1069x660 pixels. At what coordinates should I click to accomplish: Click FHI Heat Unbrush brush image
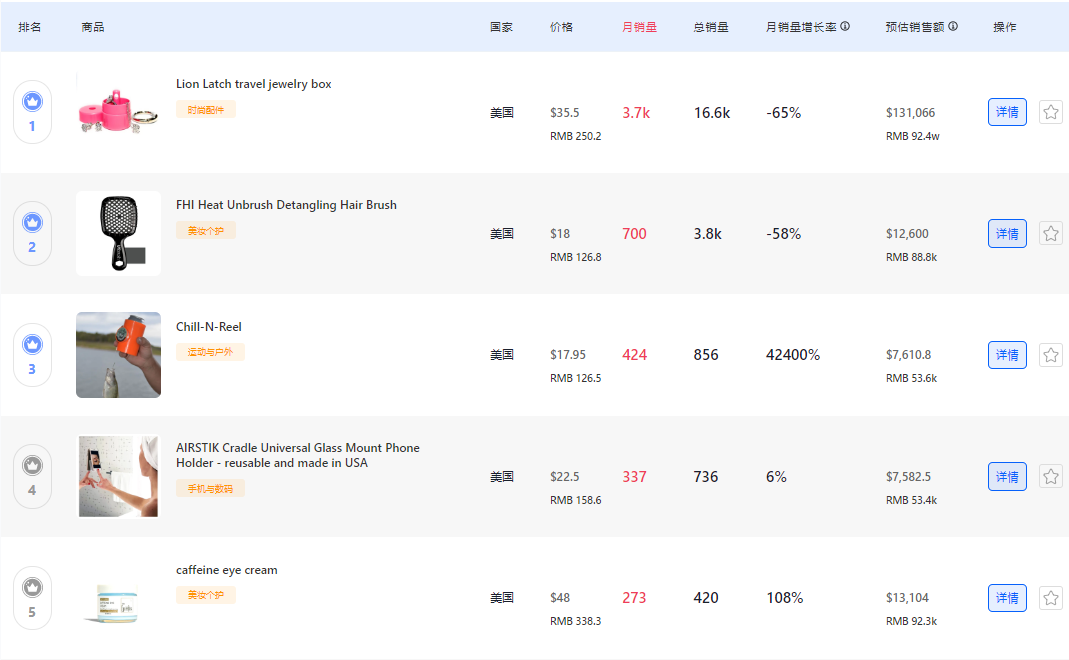click(118, 233)
